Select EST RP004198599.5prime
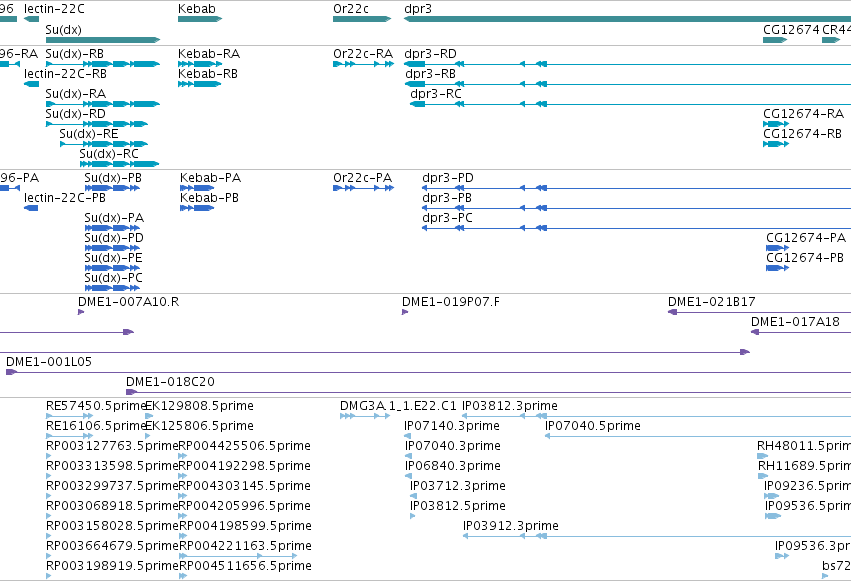Screen dimensions: 851x581 [183, 536]
